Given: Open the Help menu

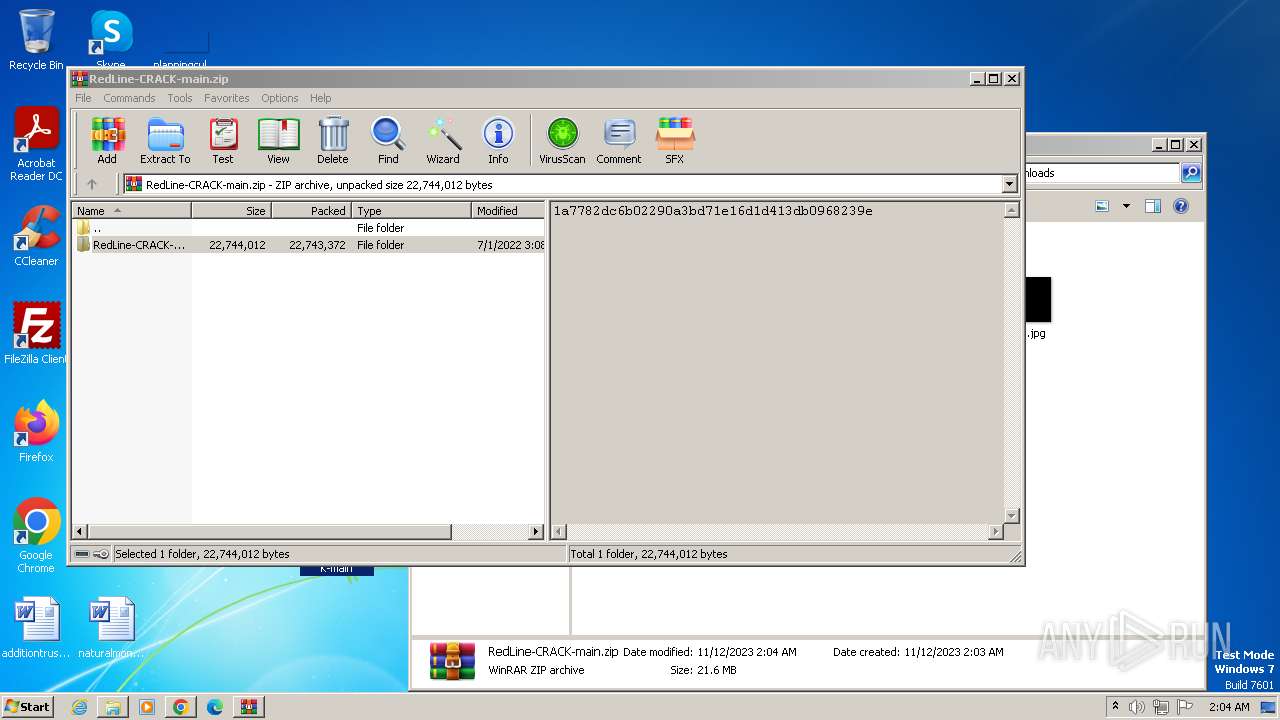Looking at the screenshot, I should [x=321, y=98].
